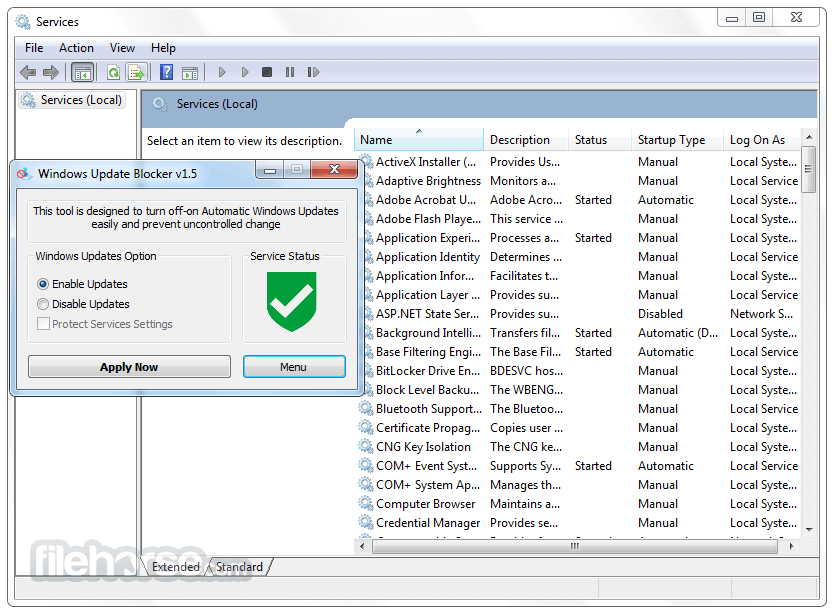Click the horizontal scrollbar left arrow
This screenshot has height=612, width=834.
(362, 546)
